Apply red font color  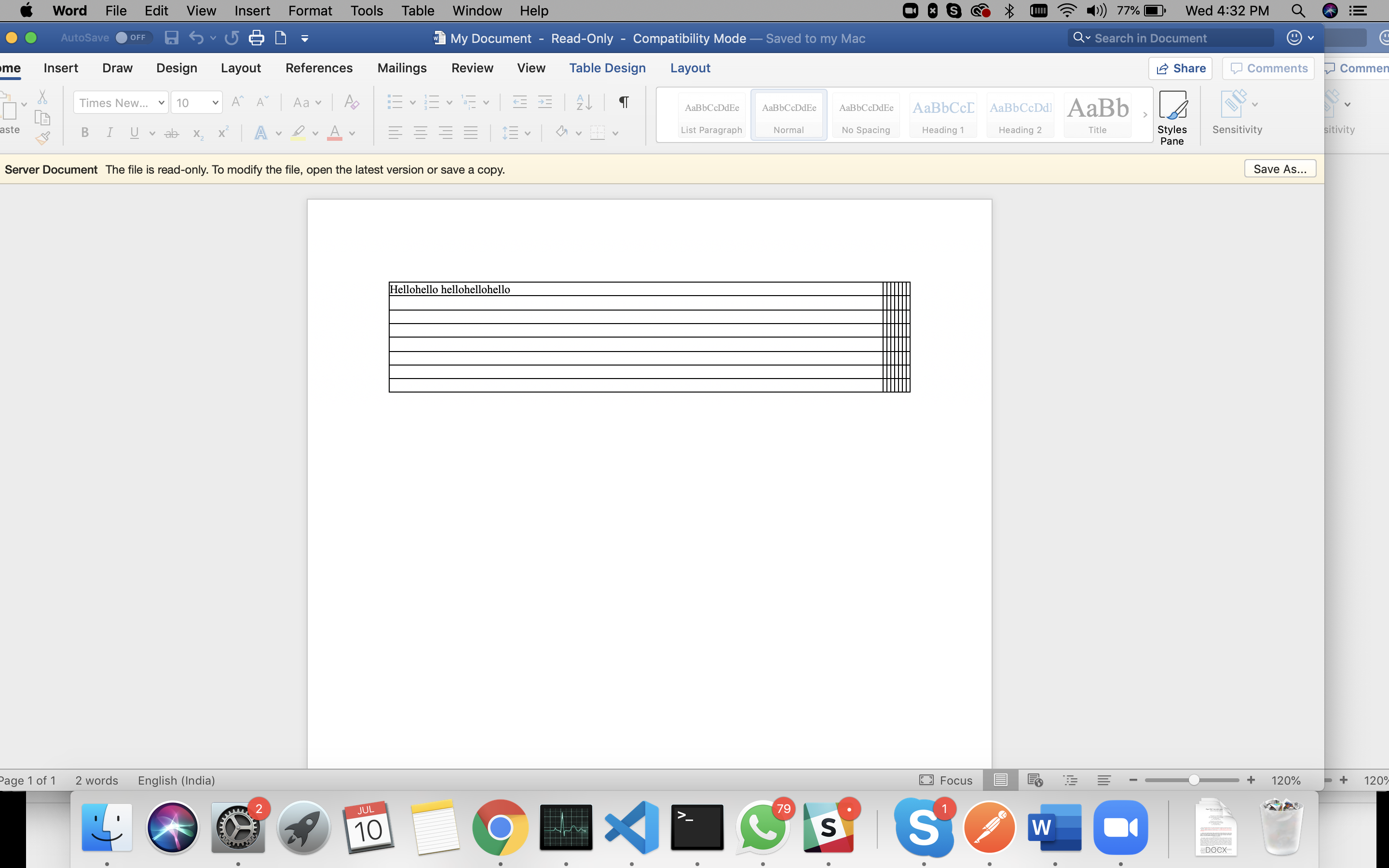pos(335,133)
